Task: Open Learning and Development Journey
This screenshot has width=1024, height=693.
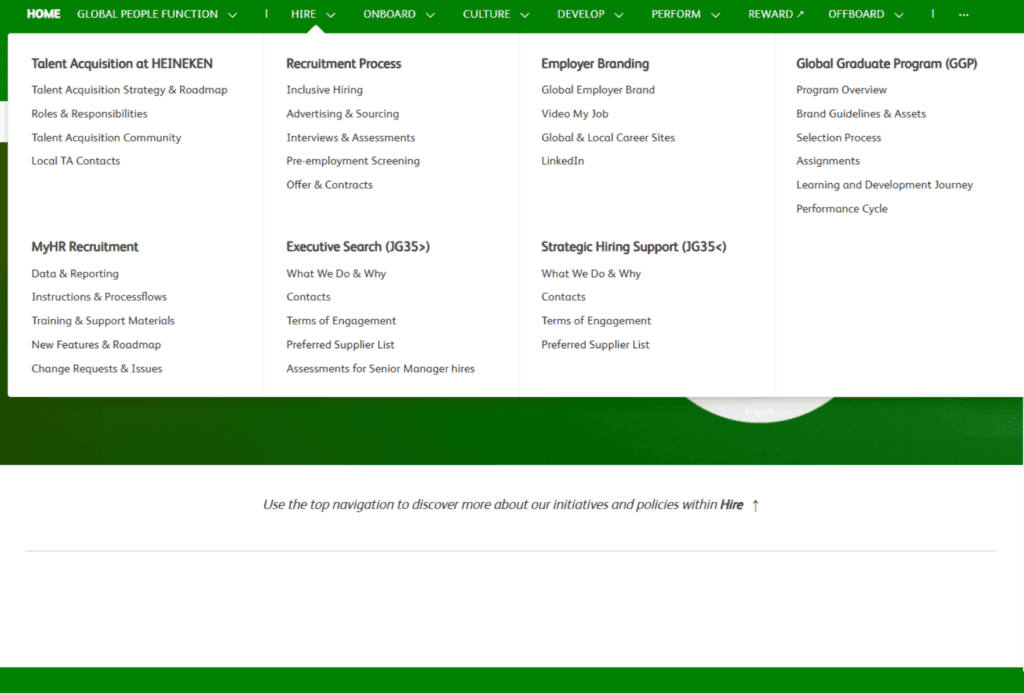Action: pyautogui.click(x=885, y=185)
